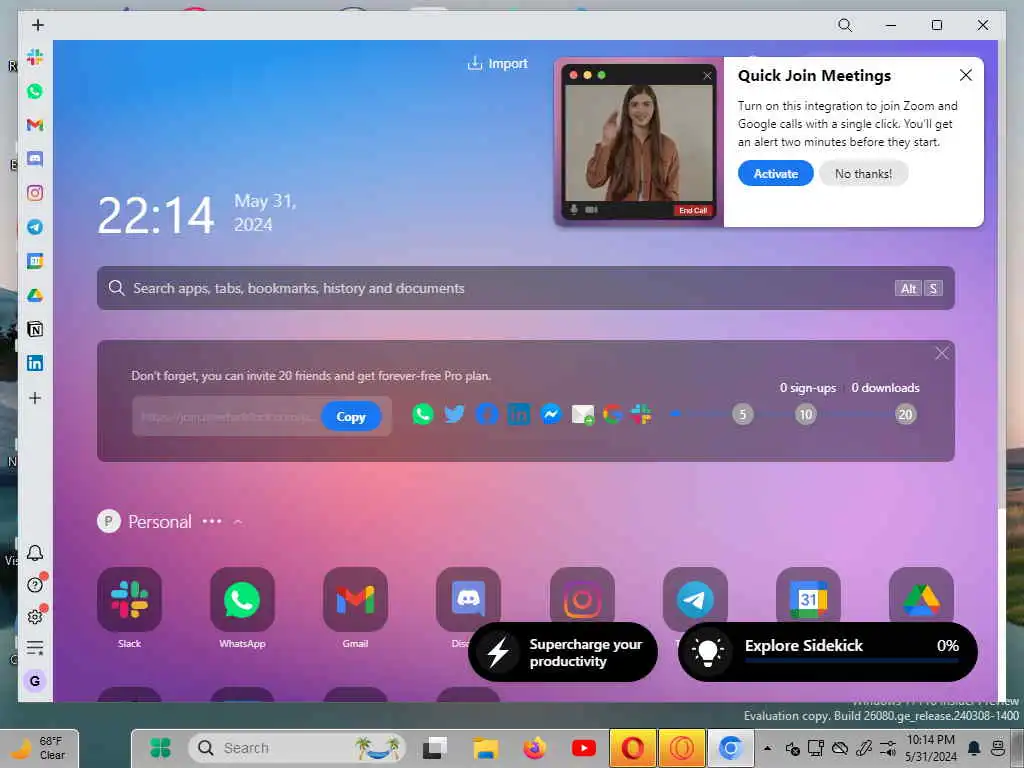Image resolution: width=1024 pixels, height=768 pixels.
Task: Launch the Slack app tile
Action: [129, 600]
